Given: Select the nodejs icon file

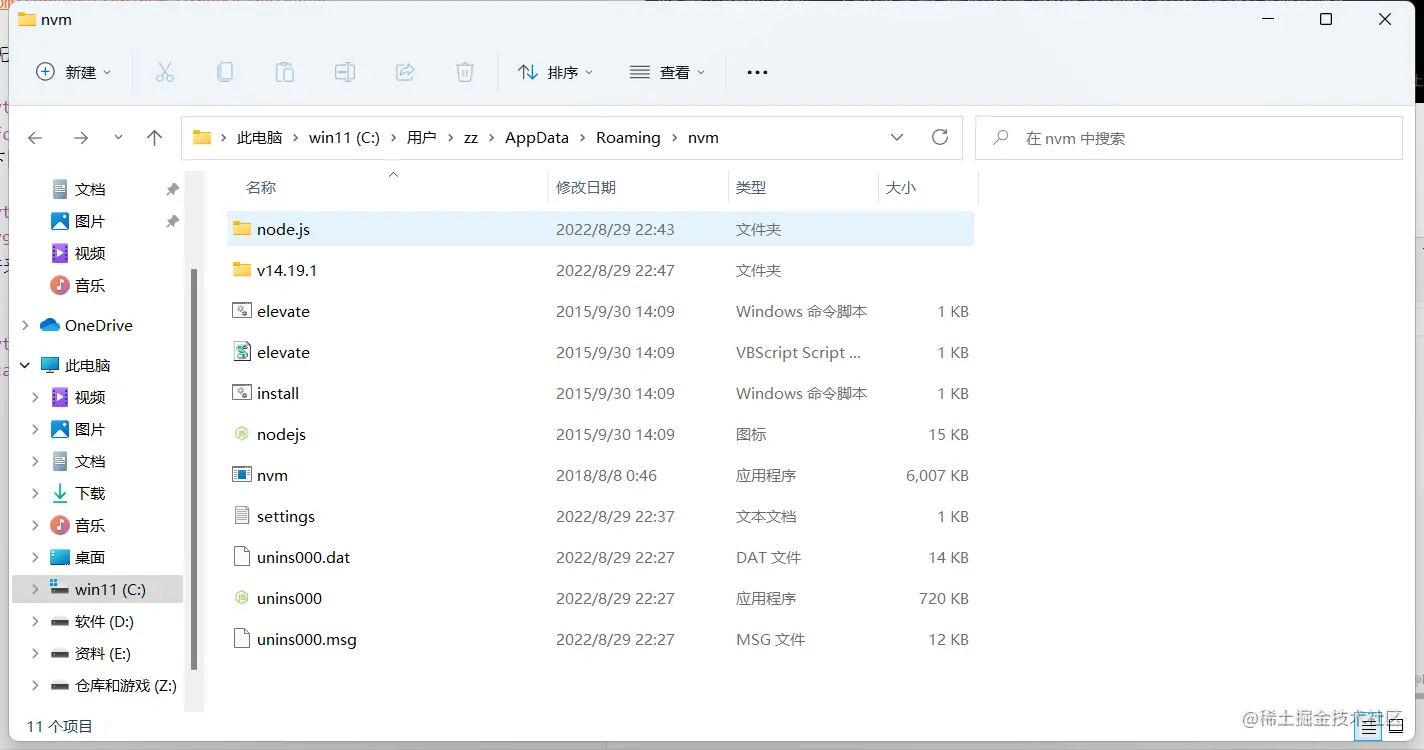Looking at the screenshot, I should tap(241, 434).
